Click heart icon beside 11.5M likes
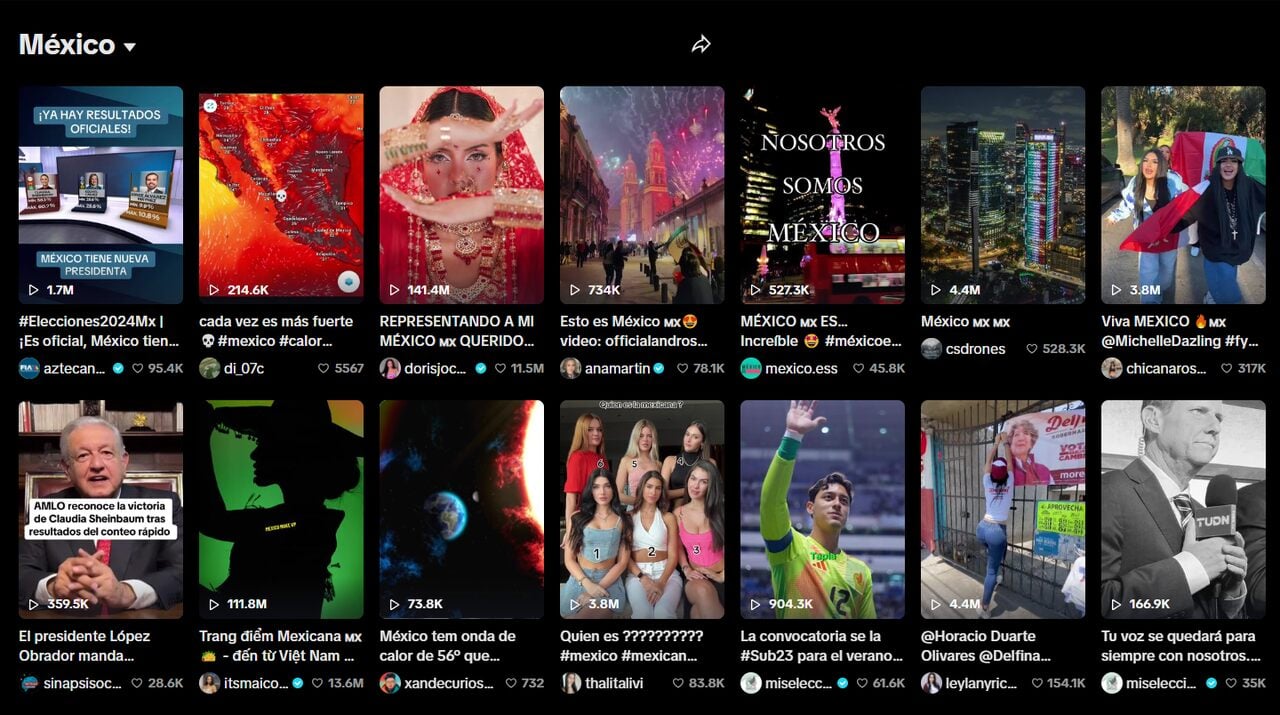1280x715 pixels. point(502,368)
